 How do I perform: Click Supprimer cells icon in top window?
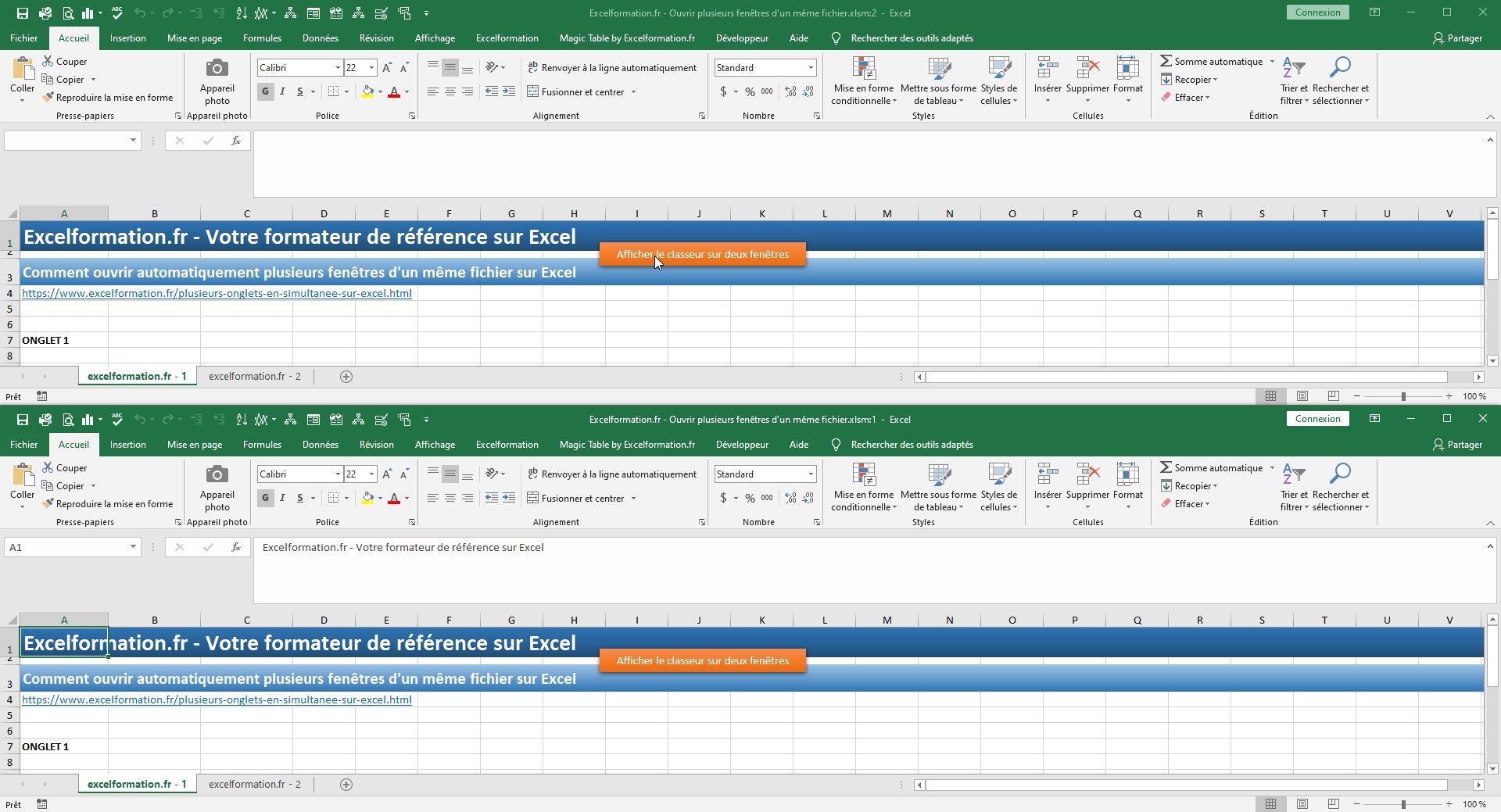pyautogui.click(x=1087, y=68)
